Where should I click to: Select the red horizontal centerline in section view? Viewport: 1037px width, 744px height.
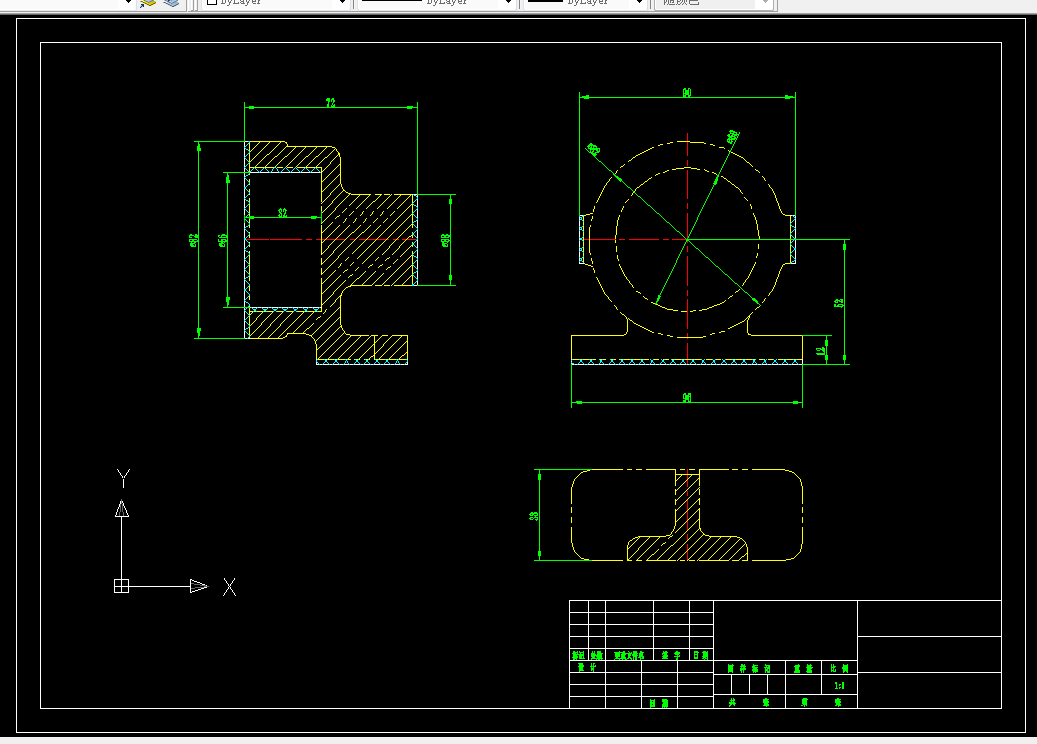tap(331, 239)
